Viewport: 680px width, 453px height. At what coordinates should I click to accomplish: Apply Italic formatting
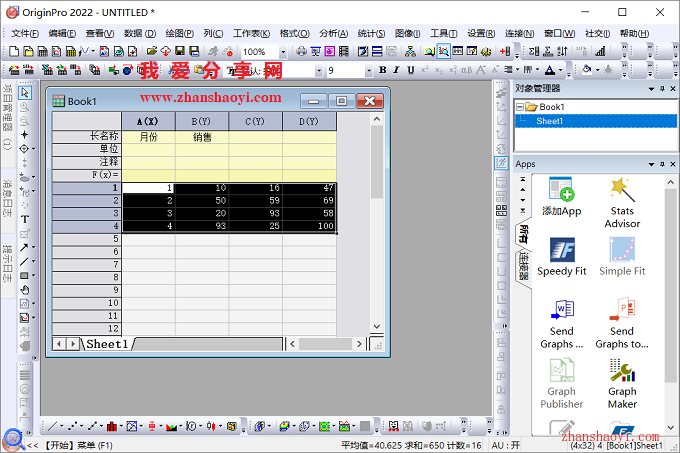[396, 70]
